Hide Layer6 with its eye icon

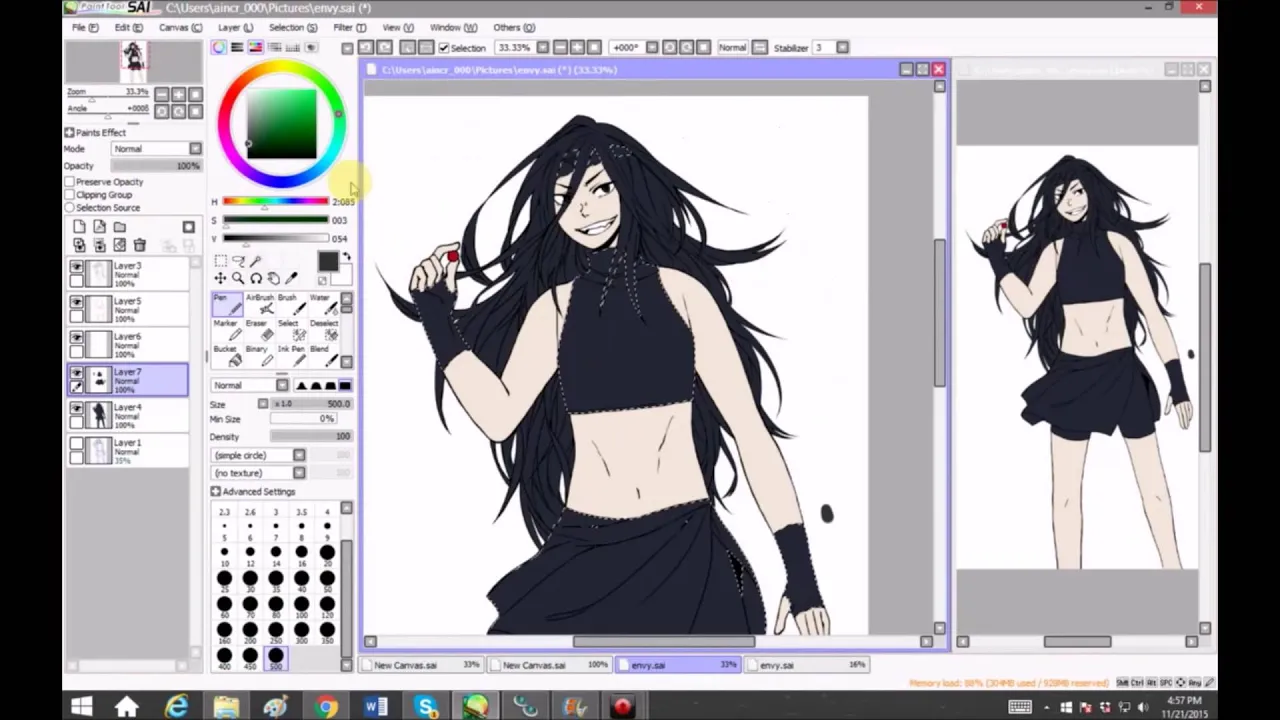coord(76,338)
